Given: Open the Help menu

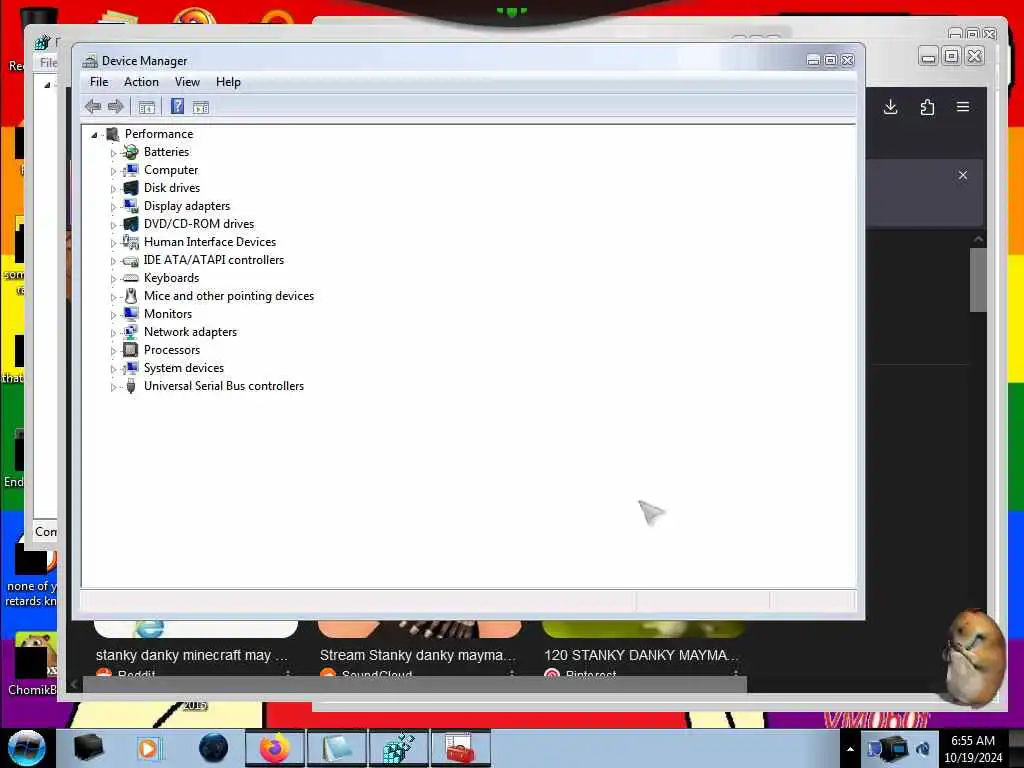Looking at the screenshot, I should (x=228, y=82).
